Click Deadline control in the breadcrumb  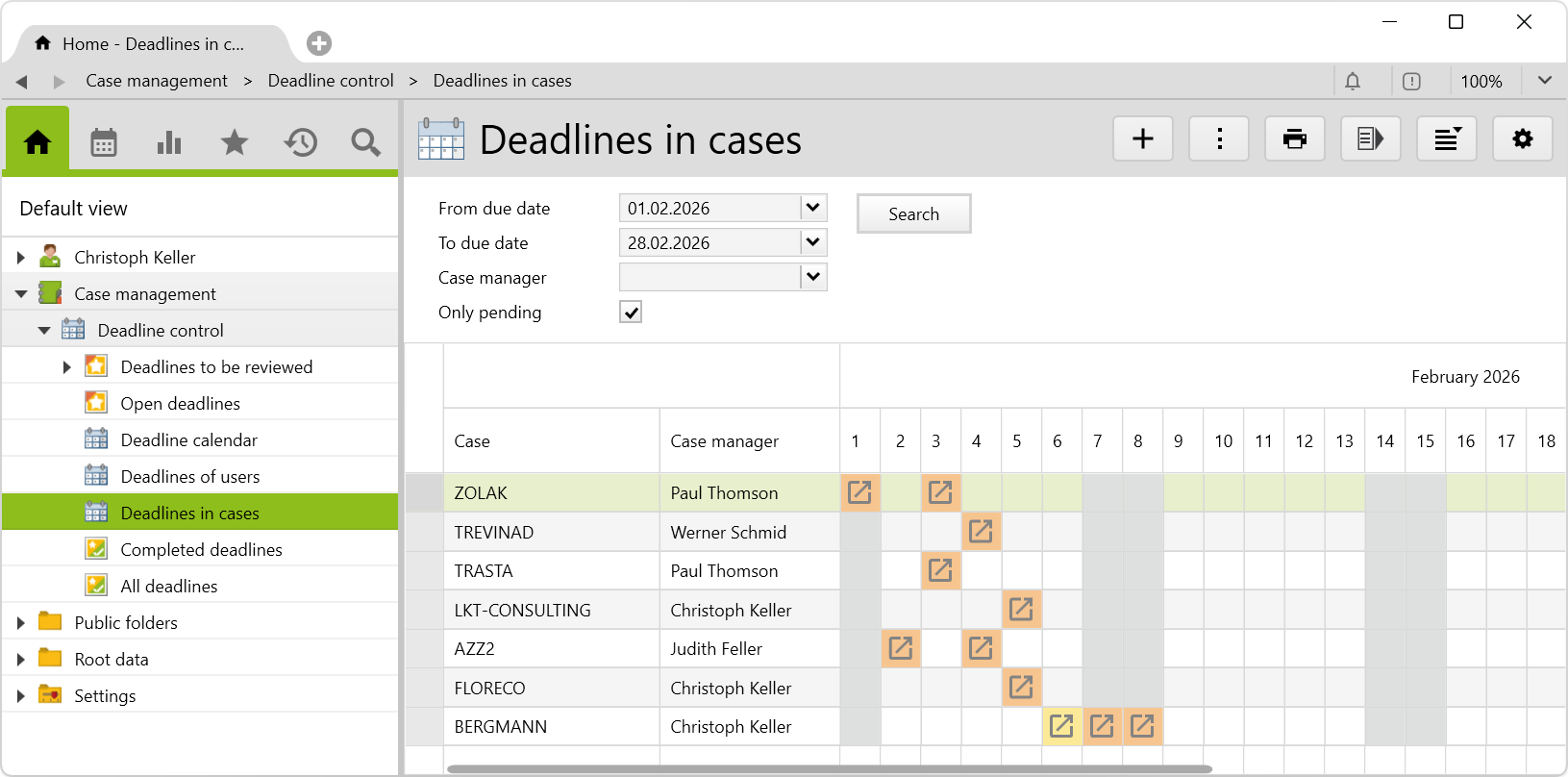click(x=331, y=81)
